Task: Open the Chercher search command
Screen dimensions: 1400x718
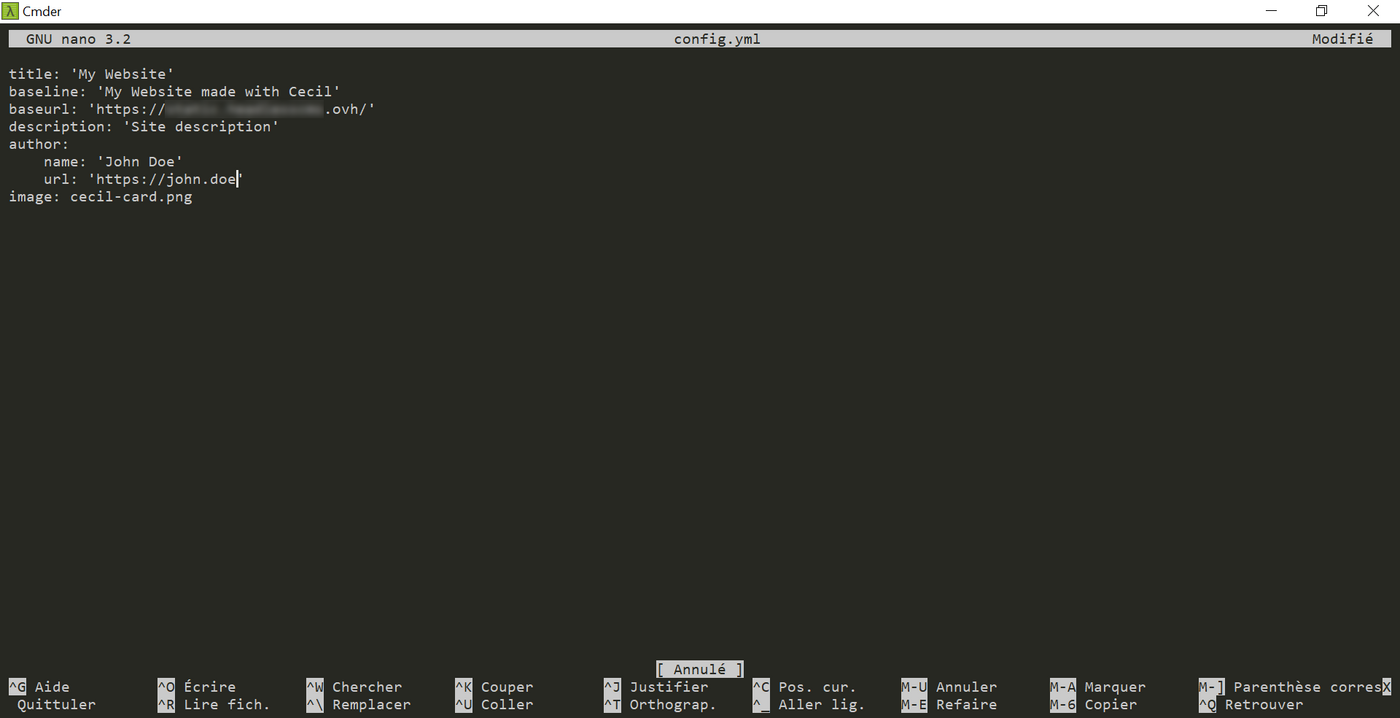Action: (366, 687)
